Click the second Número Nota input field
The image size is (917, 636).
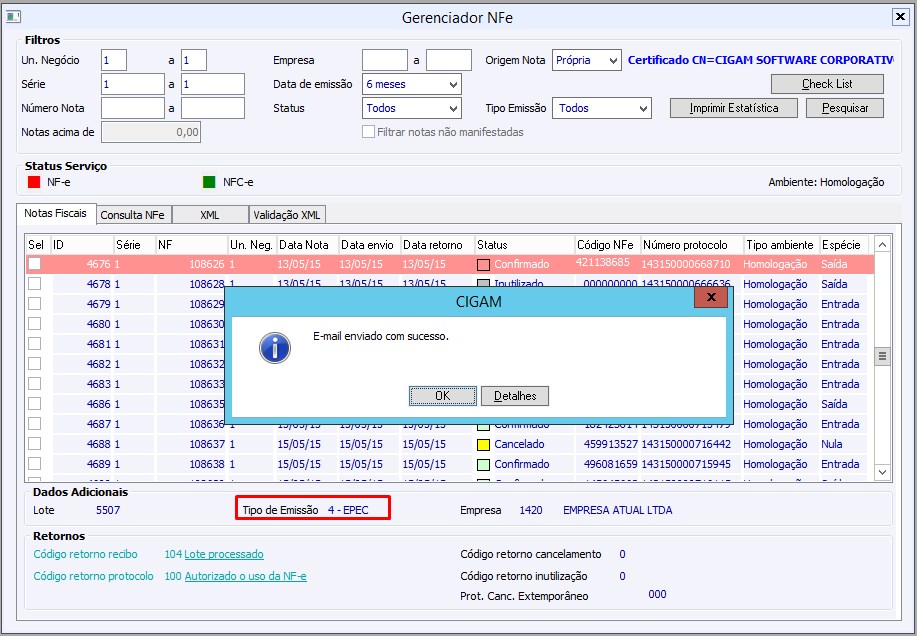213,108
